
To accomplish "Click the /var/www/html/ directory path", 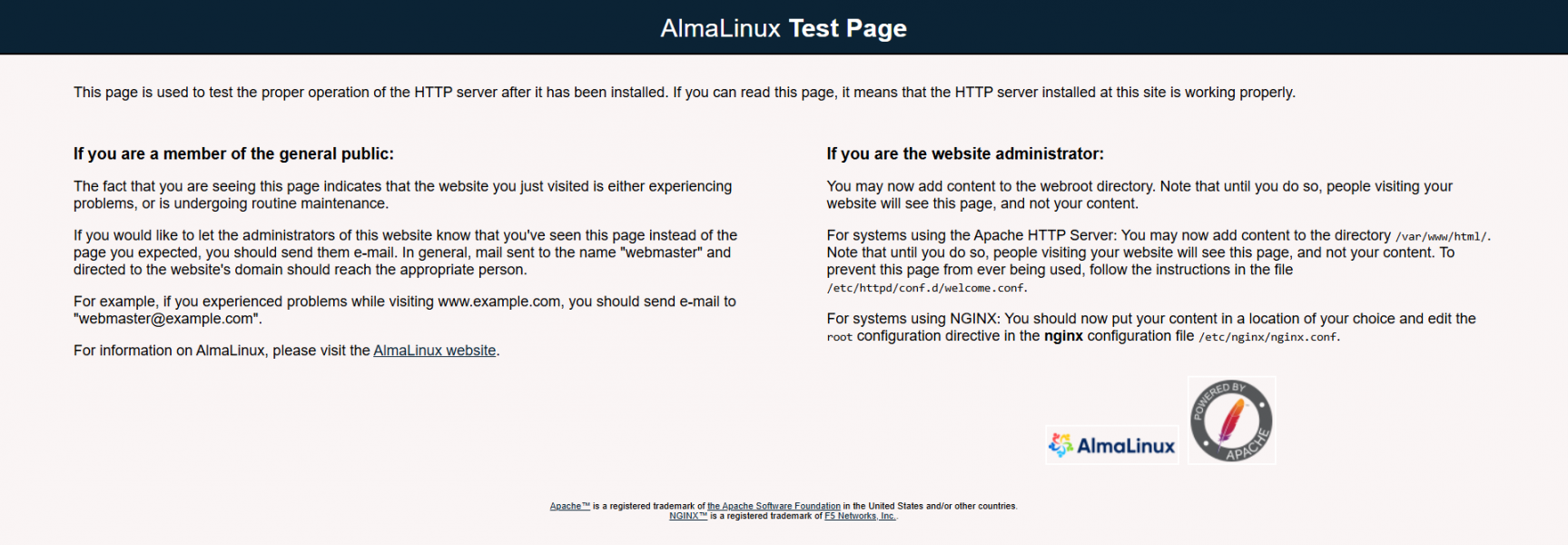I will click(1442, 236).
